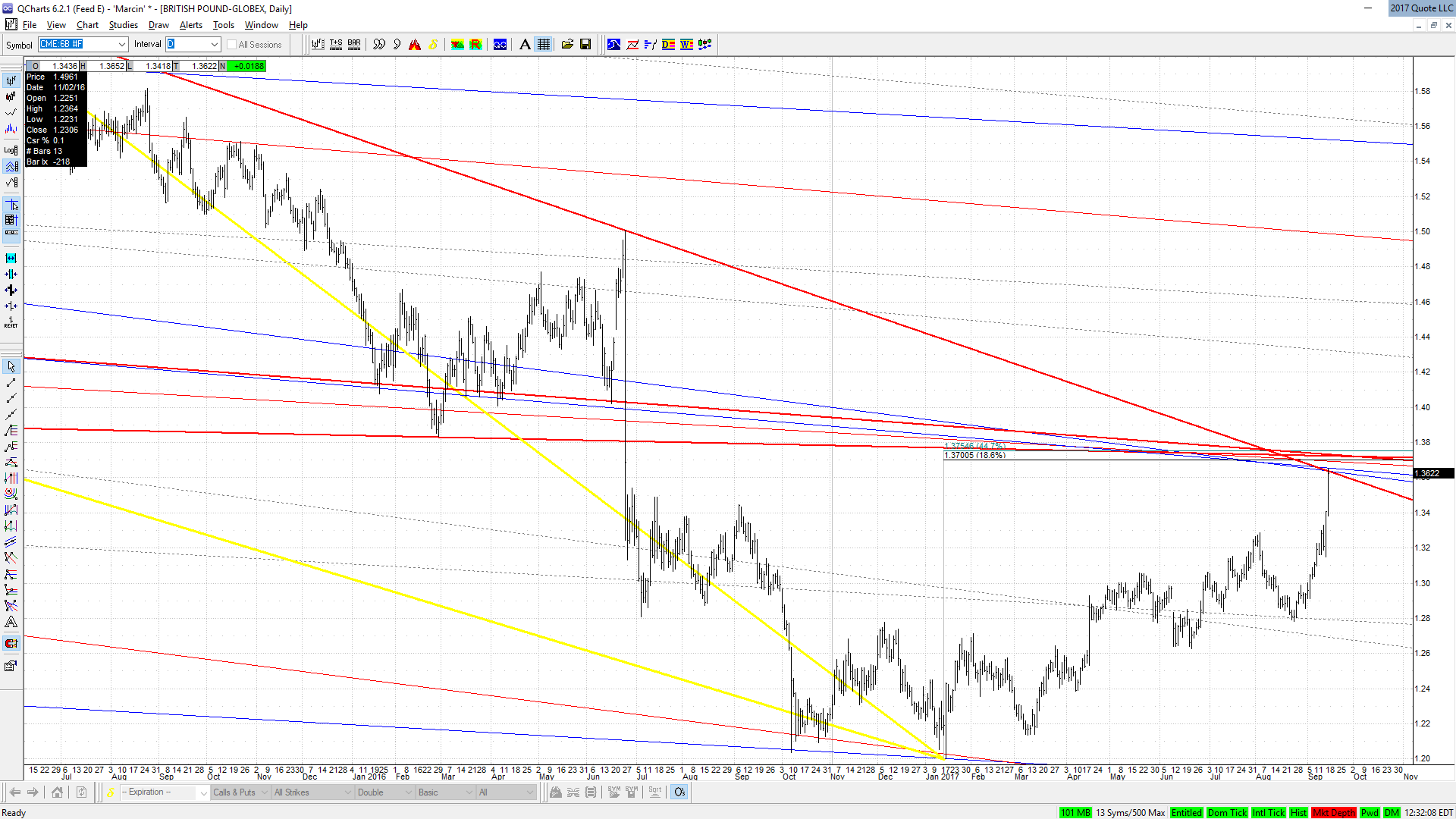
Task: Click the Mkt Depth status indicator
Action: point(1334,813)
